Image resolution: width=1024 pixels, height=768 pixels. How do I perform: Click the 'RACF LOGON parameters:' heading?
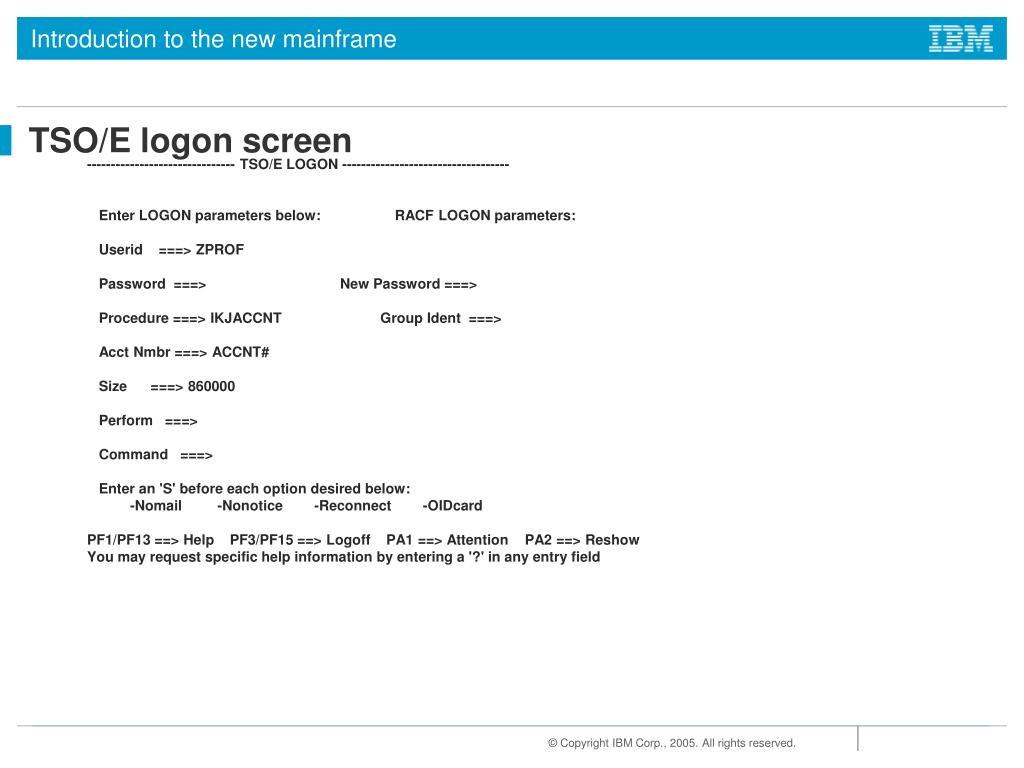[x=485, y=216]
